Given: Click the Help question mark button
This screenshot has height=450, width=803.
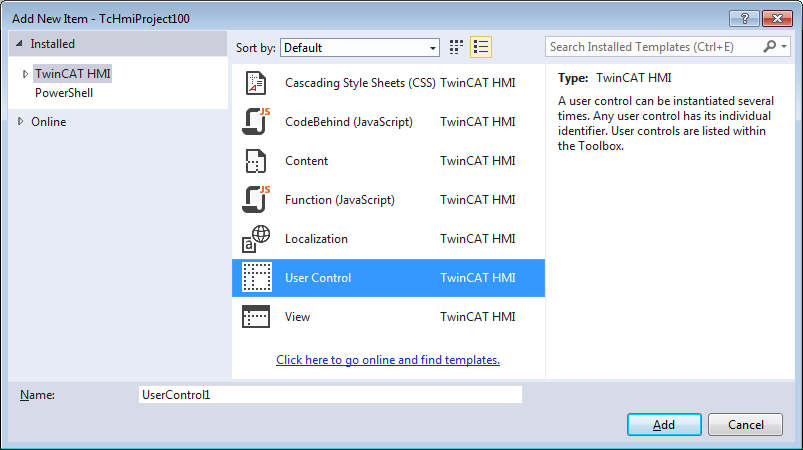Looking at the screenshot, I should click(x=745, y=19).
